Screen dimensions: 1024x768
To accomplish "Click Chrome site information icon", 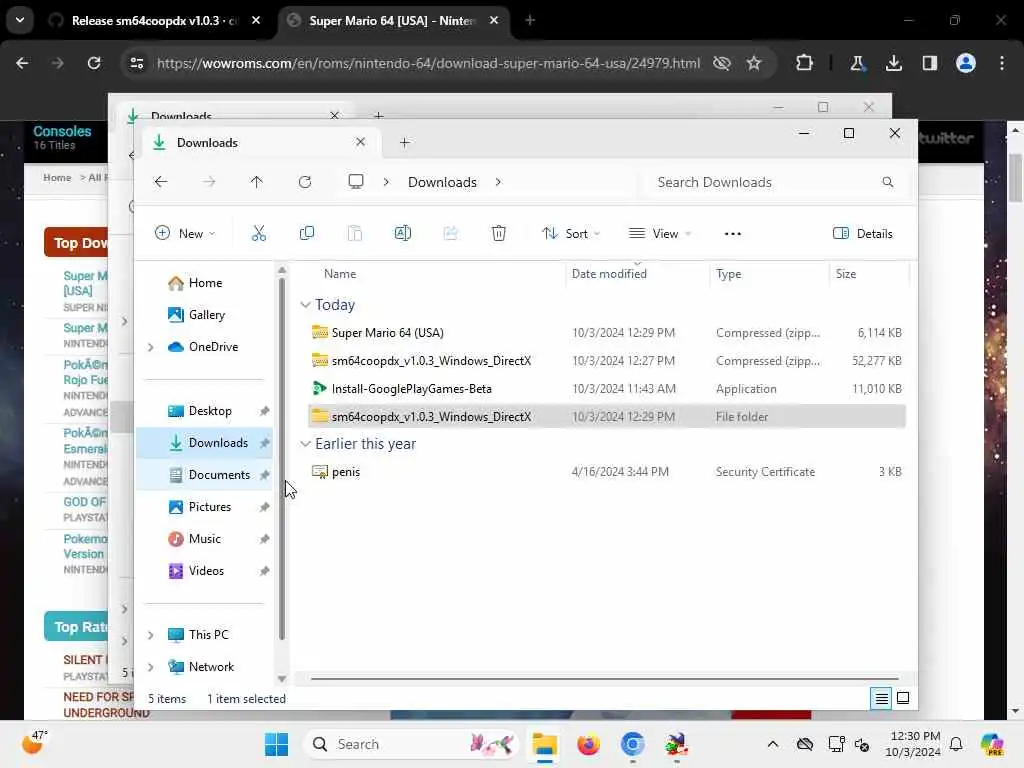I will [136, 63].
